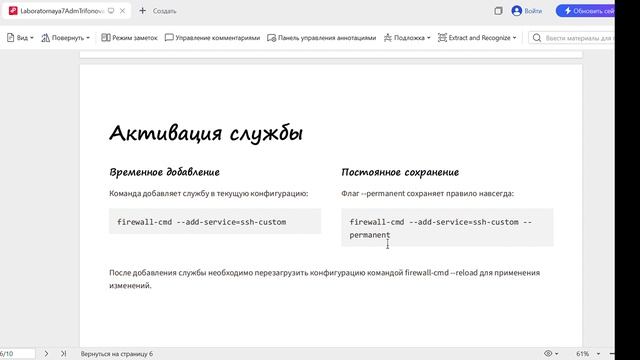Viewport: 640px width, 360px height.
Task: Click the Обновить upgrade button
Action: pos(585,11)
